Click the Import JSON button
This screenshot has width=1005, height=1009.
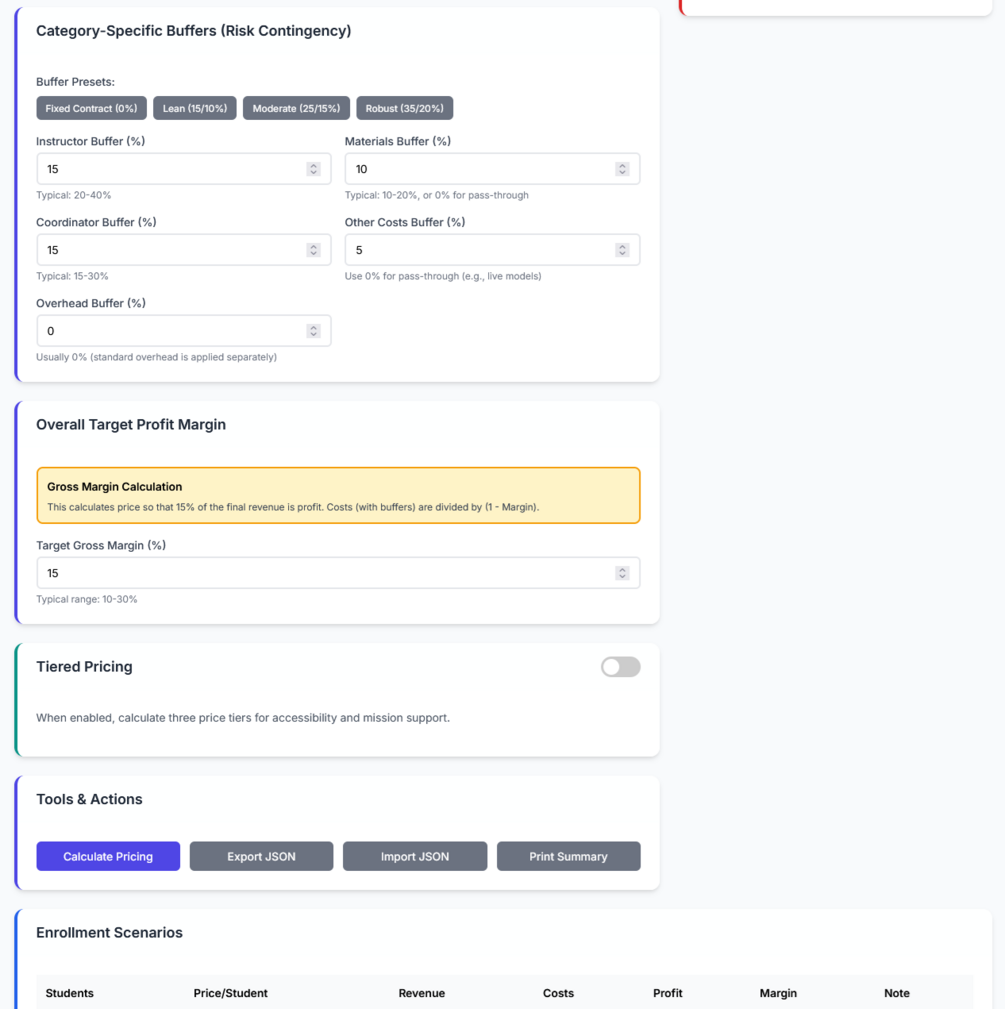pyautogui.click(x=415, y=856)
